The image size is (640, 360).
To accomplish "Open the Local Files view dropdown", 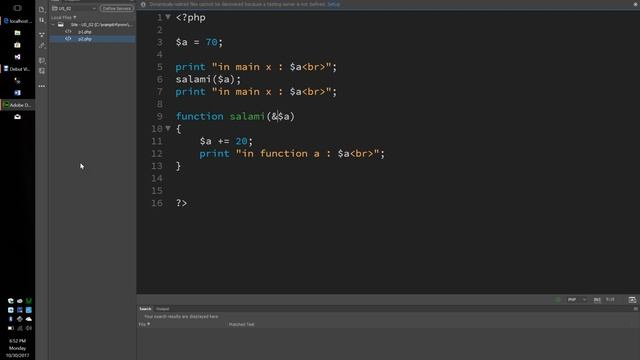I will [64, 18].
